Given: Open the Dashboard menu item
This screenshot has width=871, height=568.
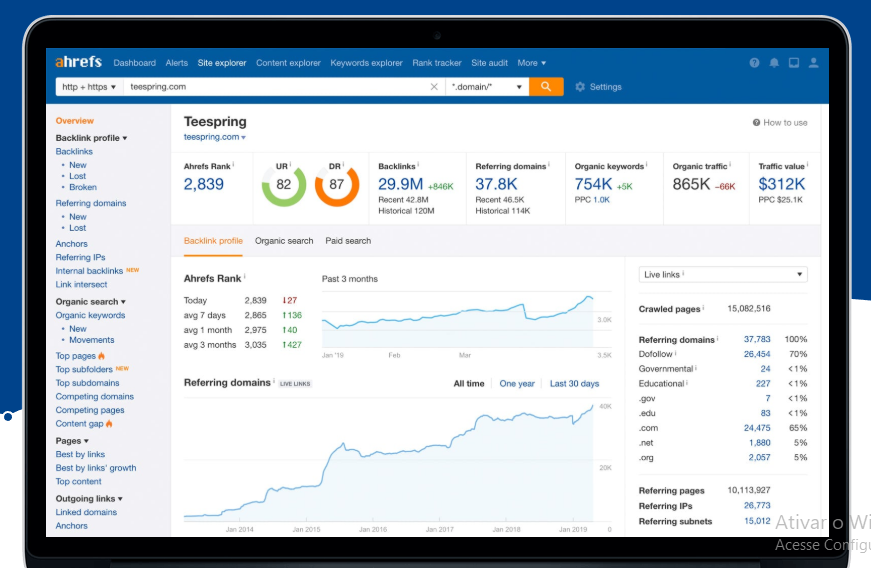Looking at the screenshot, I should click(x=134, y=63).
